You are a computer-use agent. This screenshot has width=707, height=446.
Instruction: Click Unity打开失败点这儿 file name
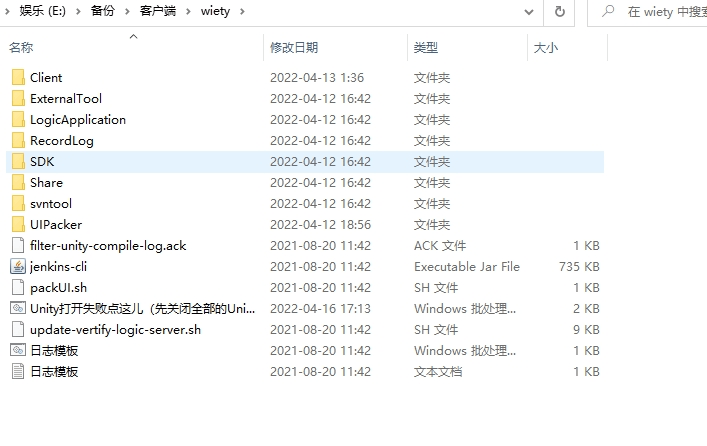coord(142,308)
